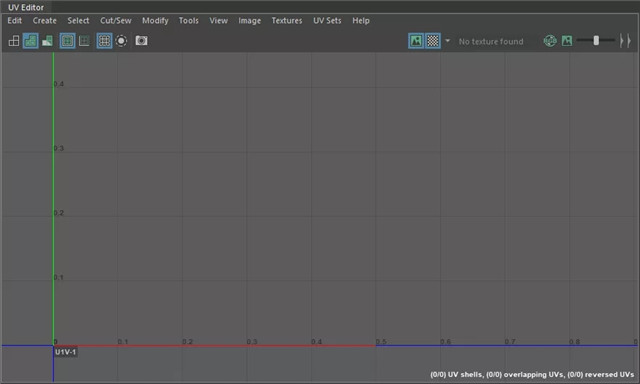The image size is (640, 384).
Task: Open the Cut/Sew menu
Action: pos(116,20)
